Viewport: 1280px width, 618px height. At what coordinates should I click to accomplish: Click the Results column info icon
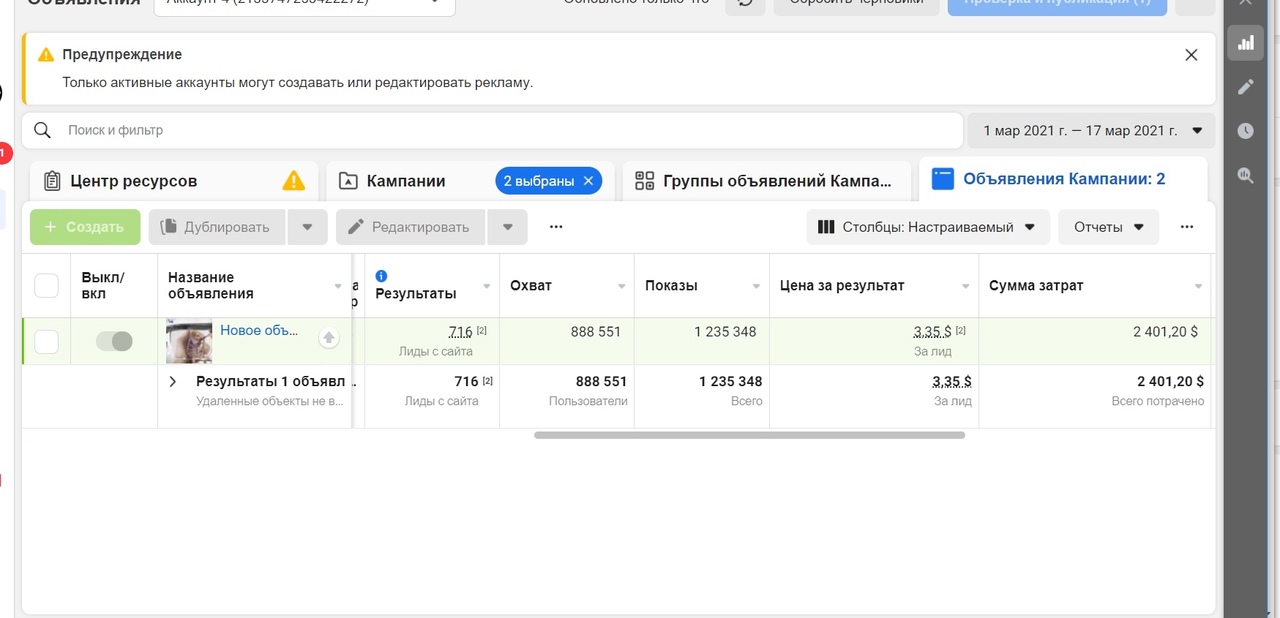(x=381, y=276)
